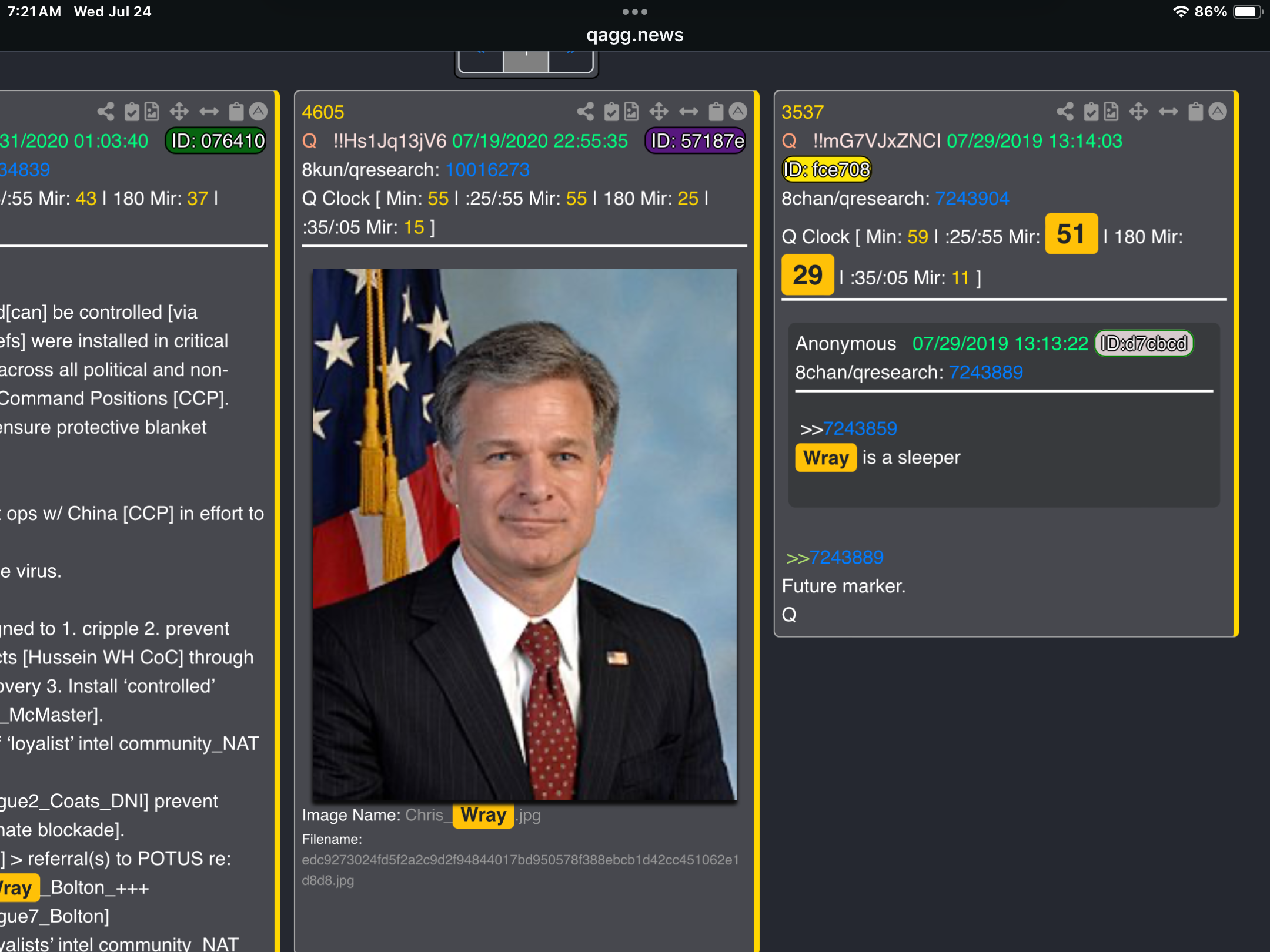Follow reply reference >>7243859
The height and width of the screenshot is (952, 1270).
pyautogui.click(x=848, y=429)
